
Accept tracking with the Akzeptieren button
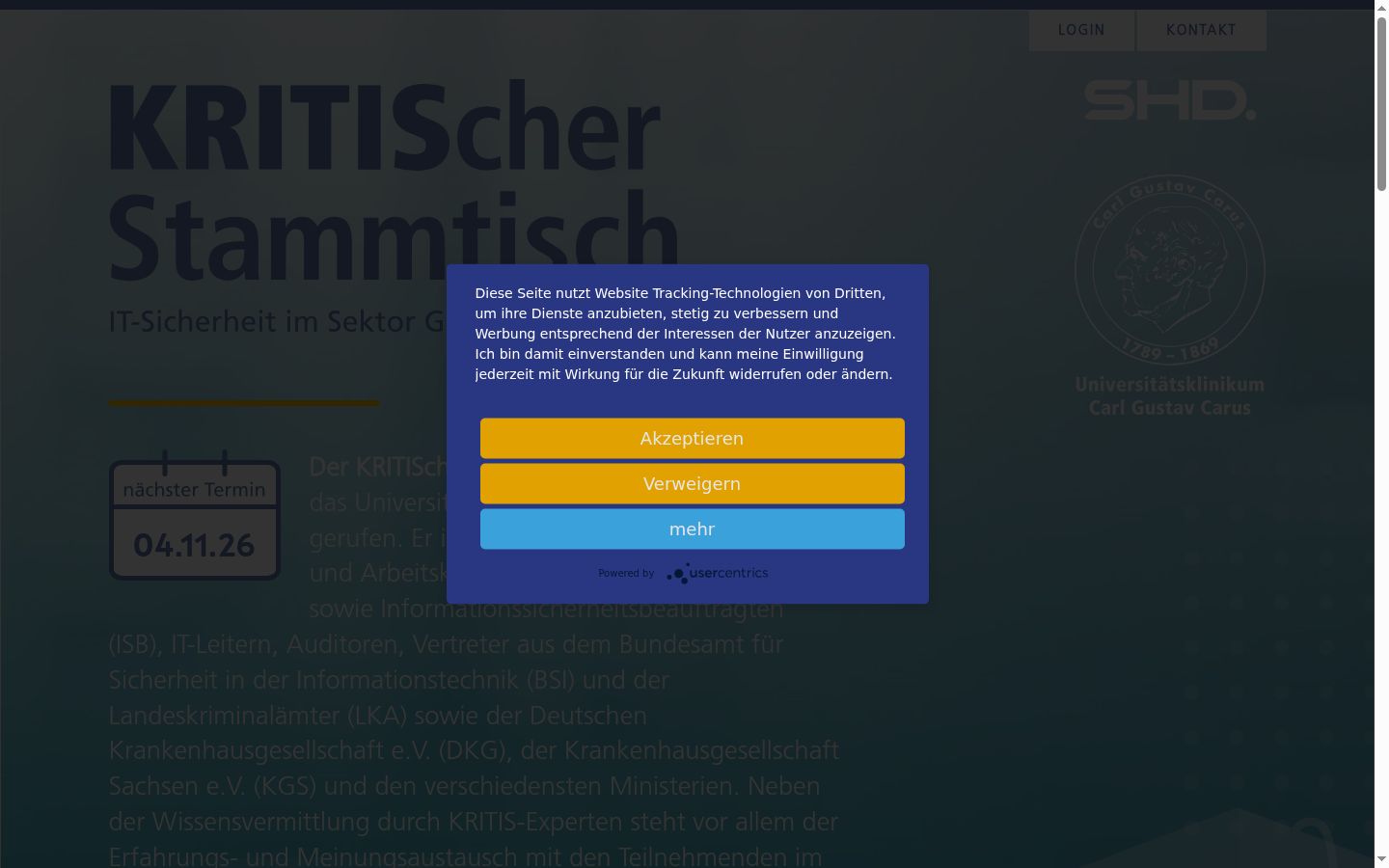point(693,438)
